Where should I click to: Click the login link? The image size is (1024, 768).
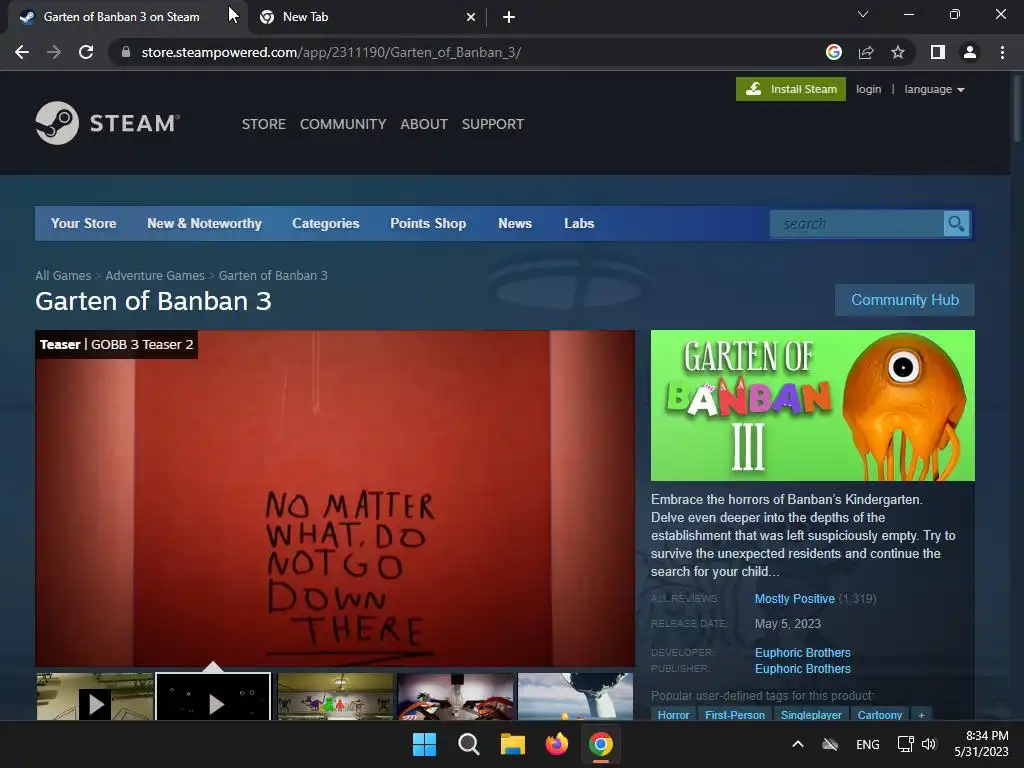(x=868, y=89)
